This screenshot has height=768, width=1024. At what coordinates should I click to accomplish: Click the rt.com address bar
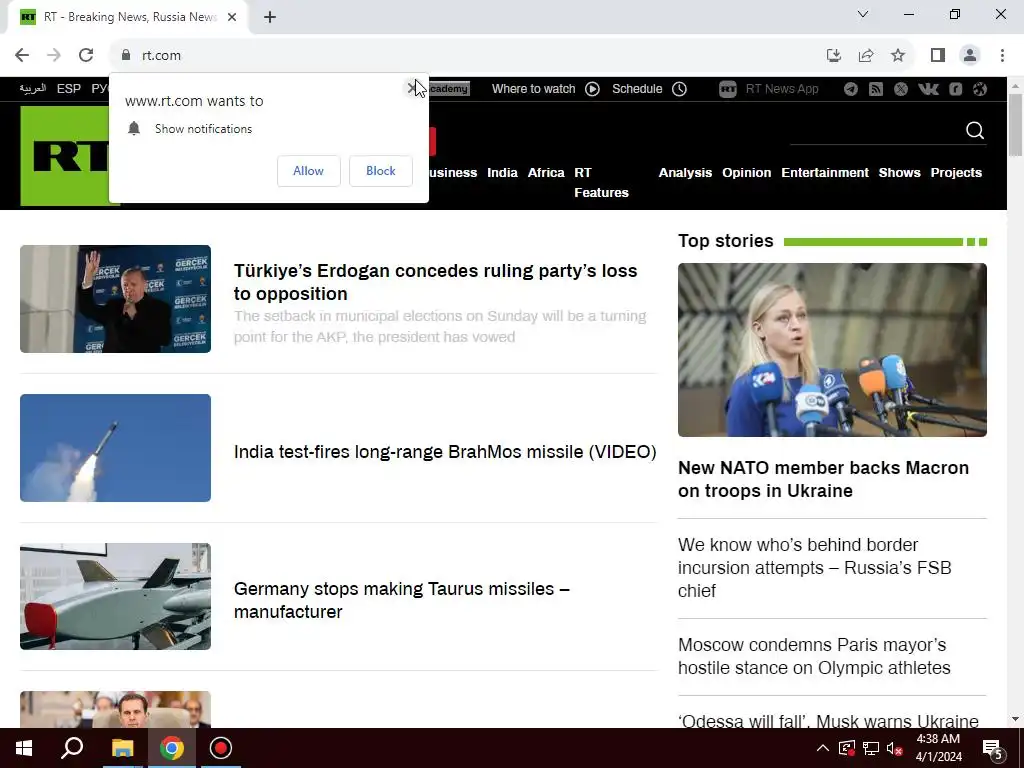470,55
